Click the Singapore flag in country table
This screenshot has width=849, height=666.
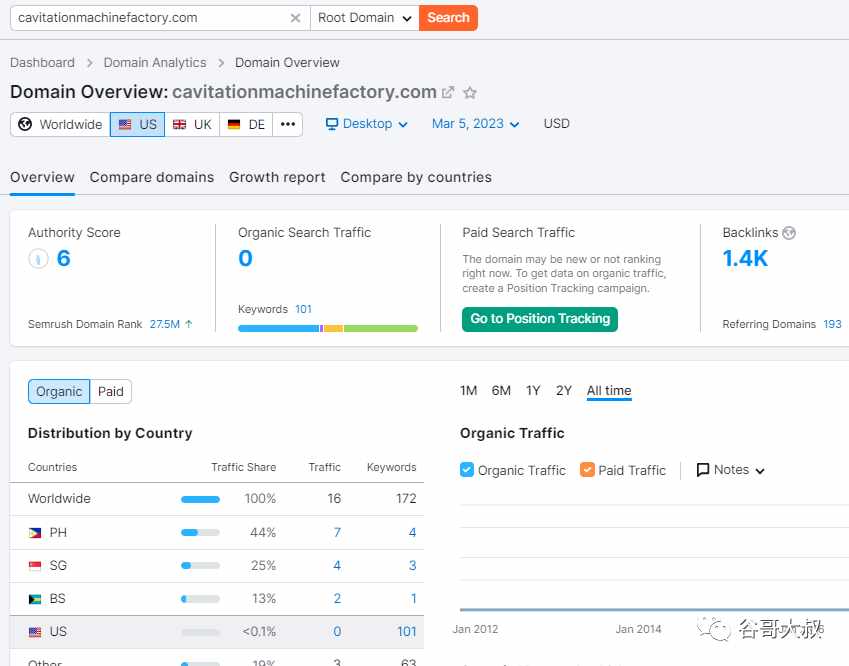(35, 566)
